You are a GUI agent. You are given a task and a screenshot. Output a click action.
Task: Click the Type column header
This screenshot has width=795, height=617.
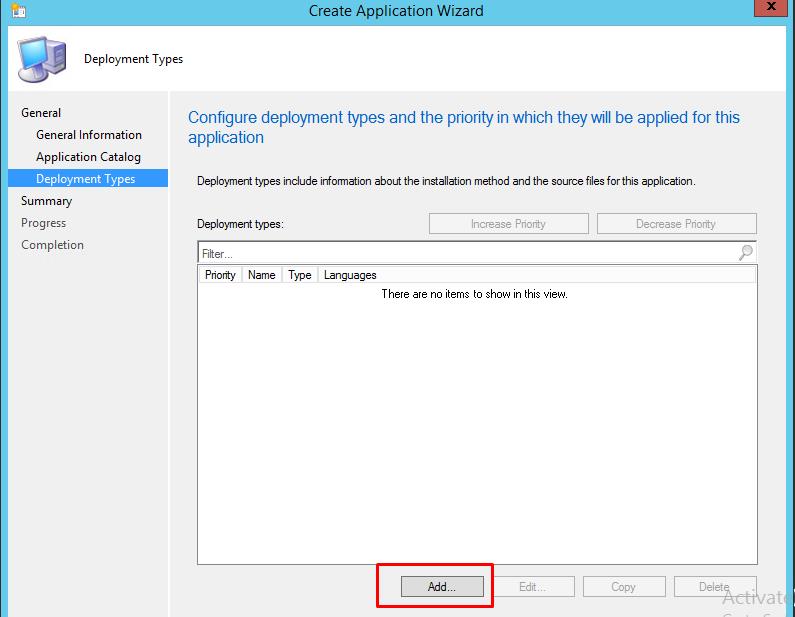click(299, 275)
